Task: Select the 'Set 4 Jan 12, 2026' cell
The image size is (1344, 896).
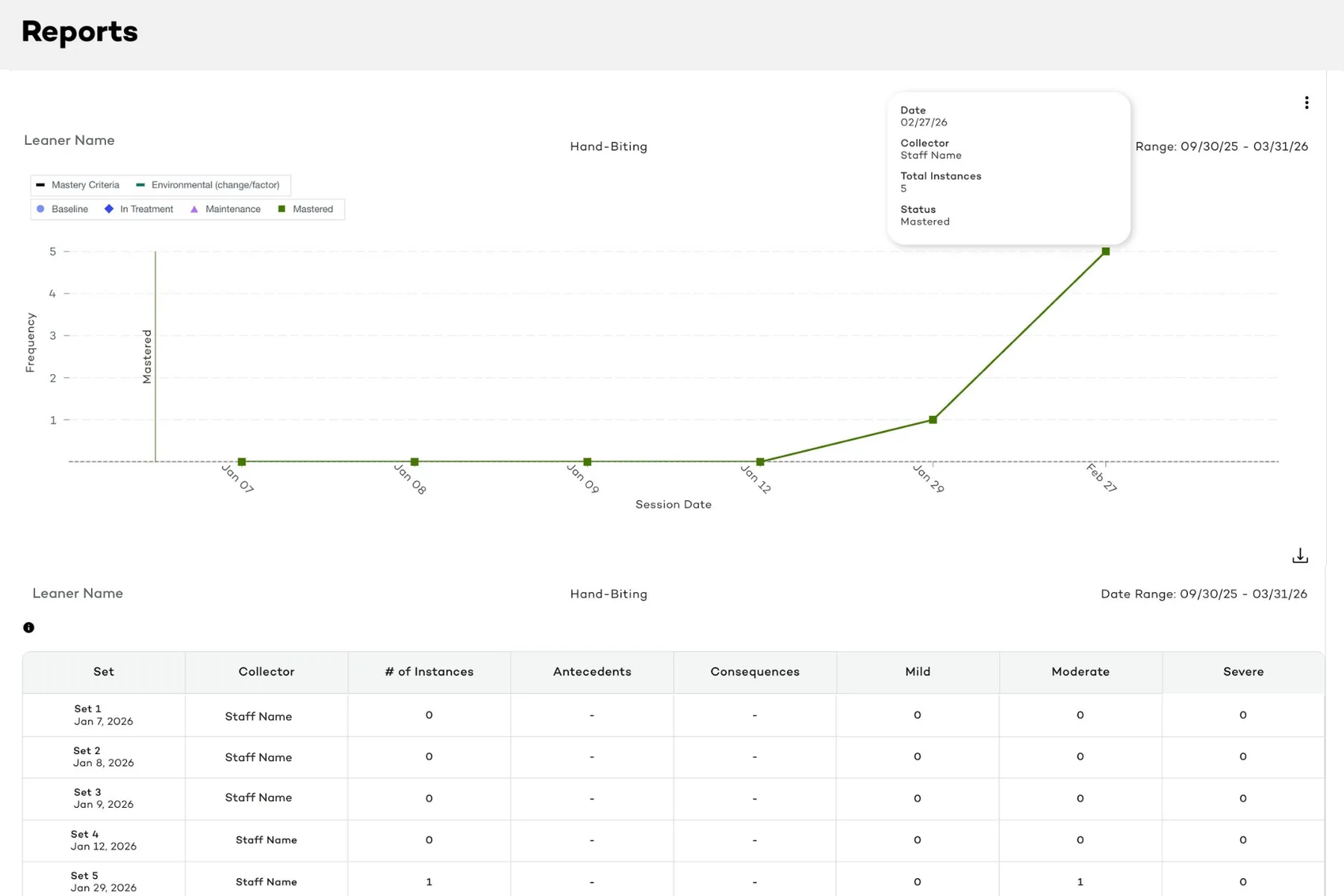Action: (x=104, y=841)
